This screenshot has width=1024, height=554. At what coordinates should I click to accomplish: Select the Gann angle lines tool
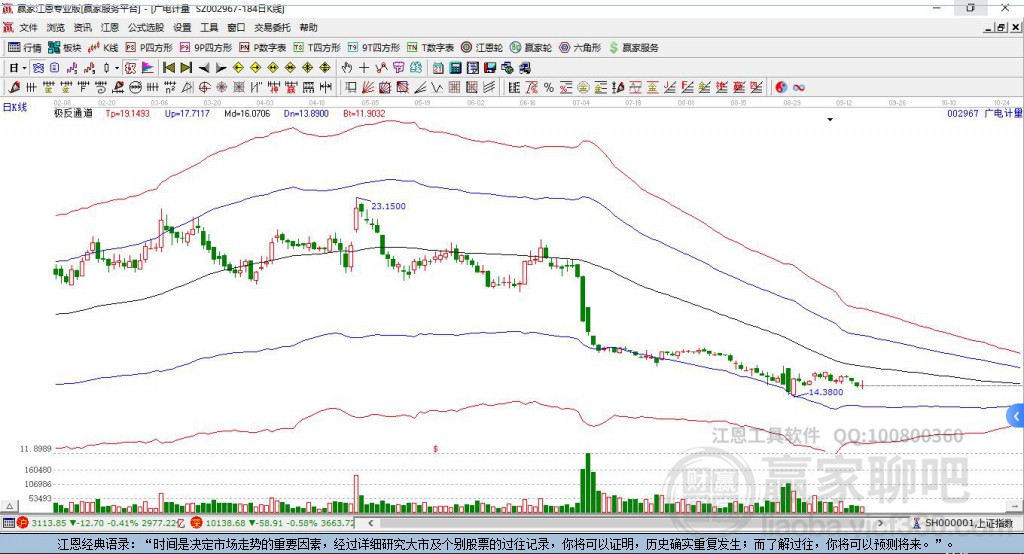pyautogui.click(x=419, y=88)
